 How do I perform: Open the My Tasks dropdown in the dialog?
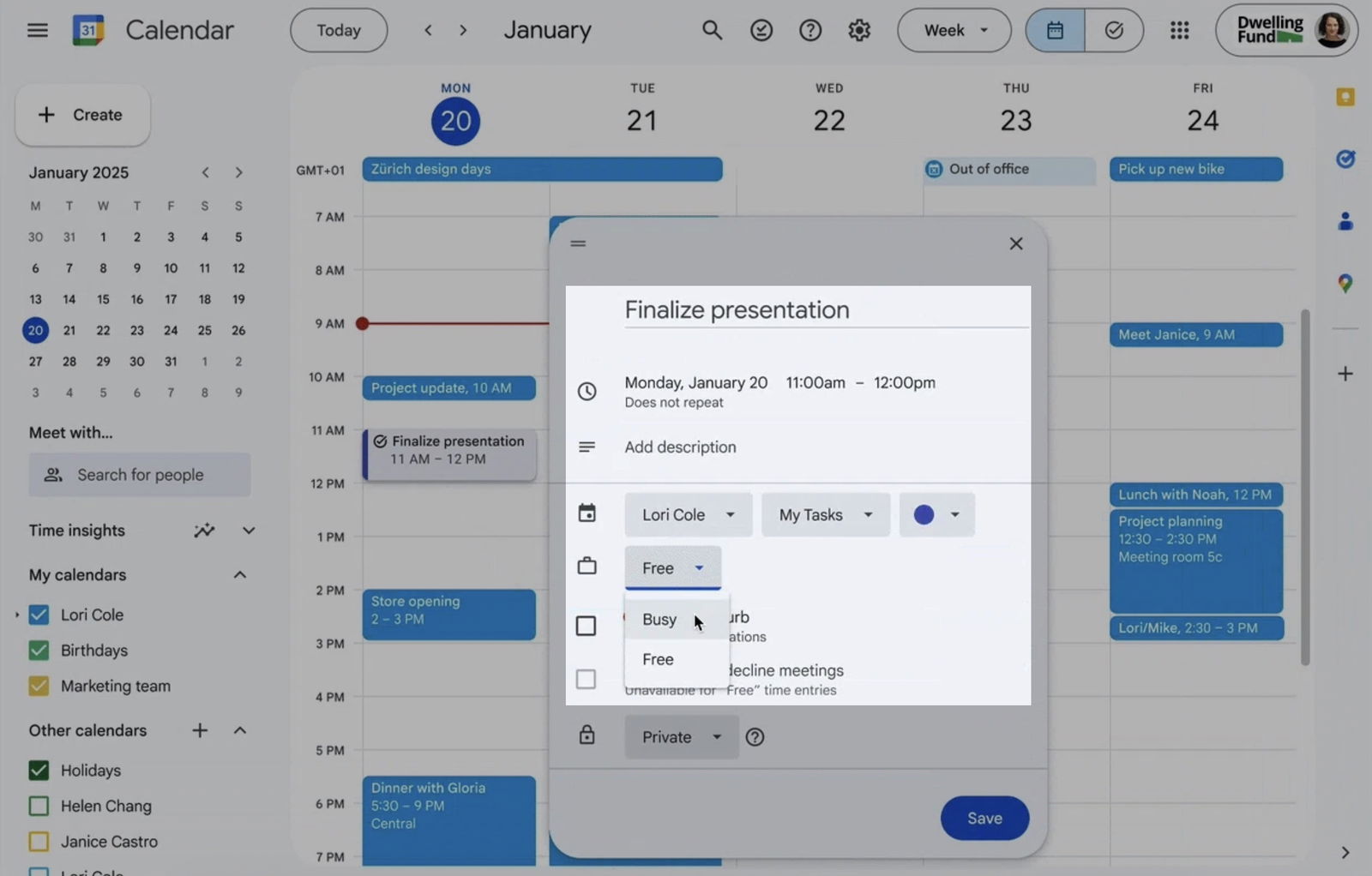tap(824, 514)
